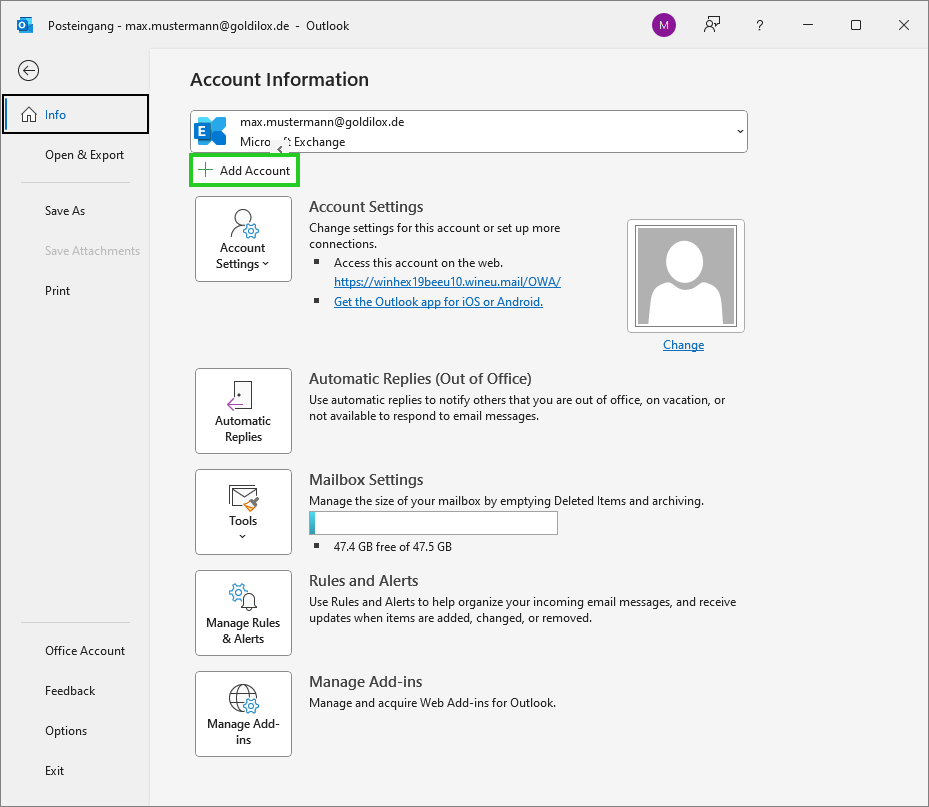
Task: Click Change under the profile picture
Action: click(683, 344)
